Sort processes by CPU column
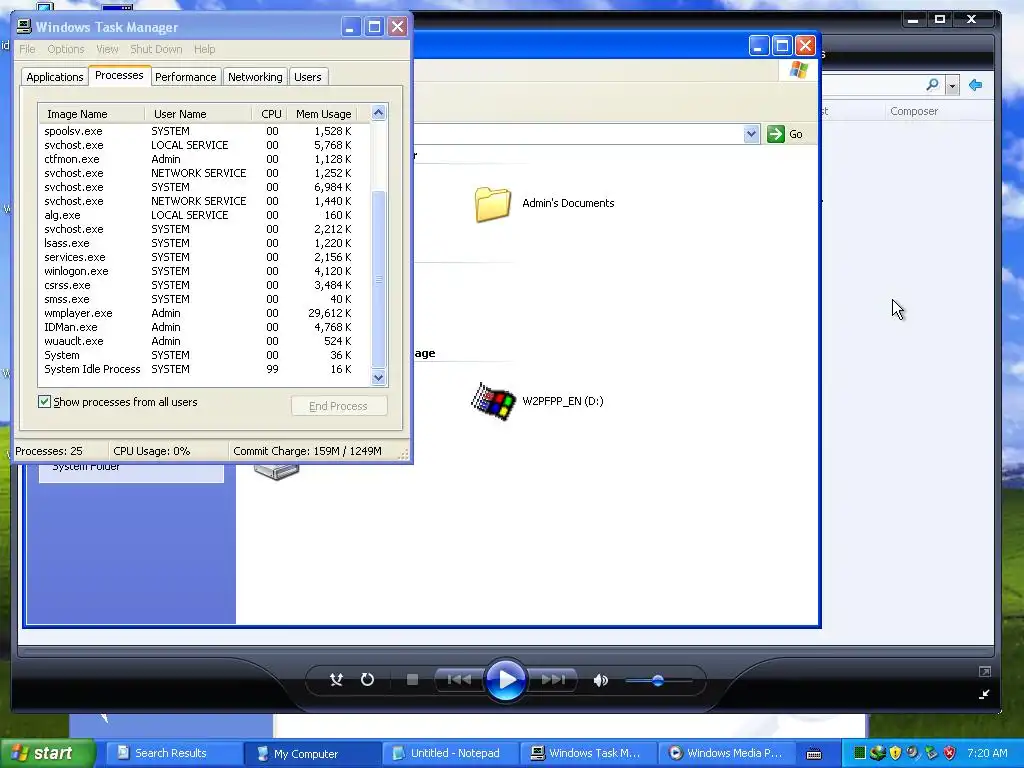Viewport: 1024px width, 768px height. point(270,114)
